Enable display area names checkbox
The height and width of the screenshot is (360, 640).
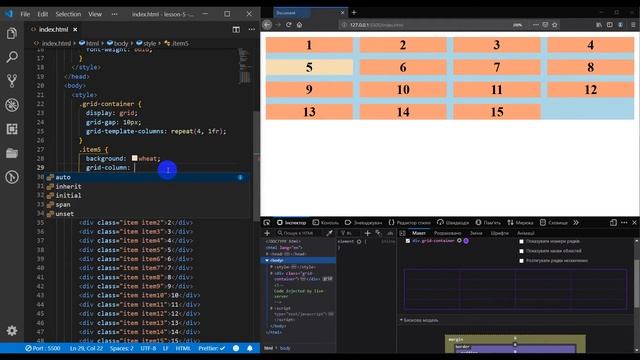(x=521, y=251)
